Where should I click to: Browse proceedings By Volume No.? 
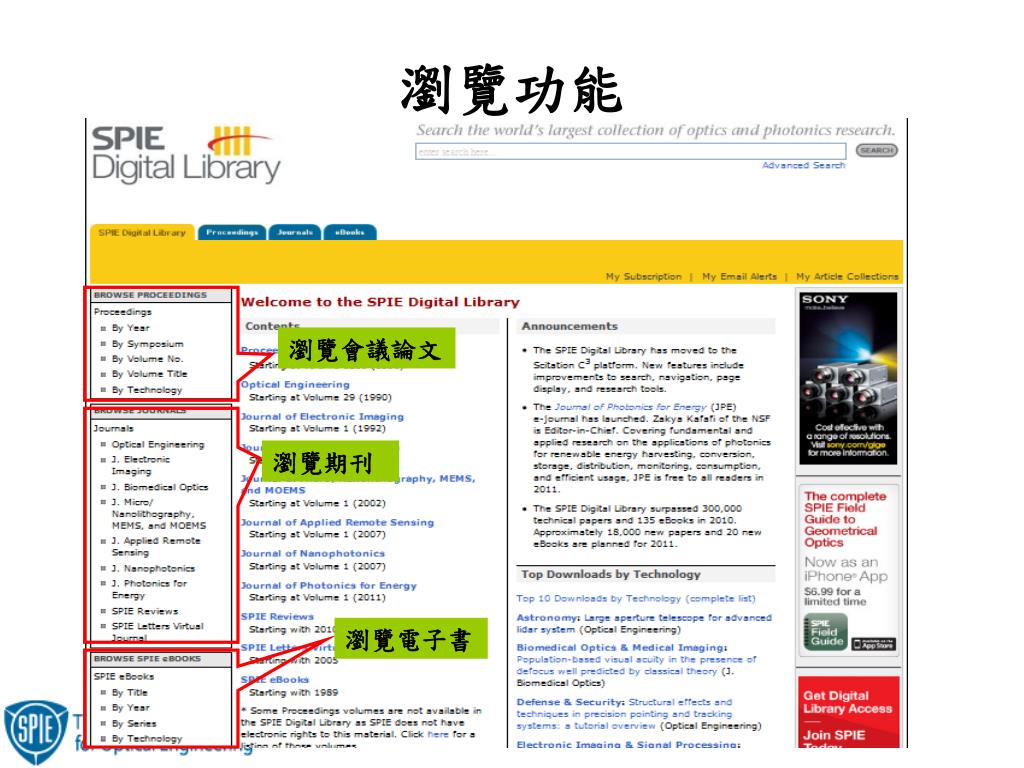click(148, 359)
